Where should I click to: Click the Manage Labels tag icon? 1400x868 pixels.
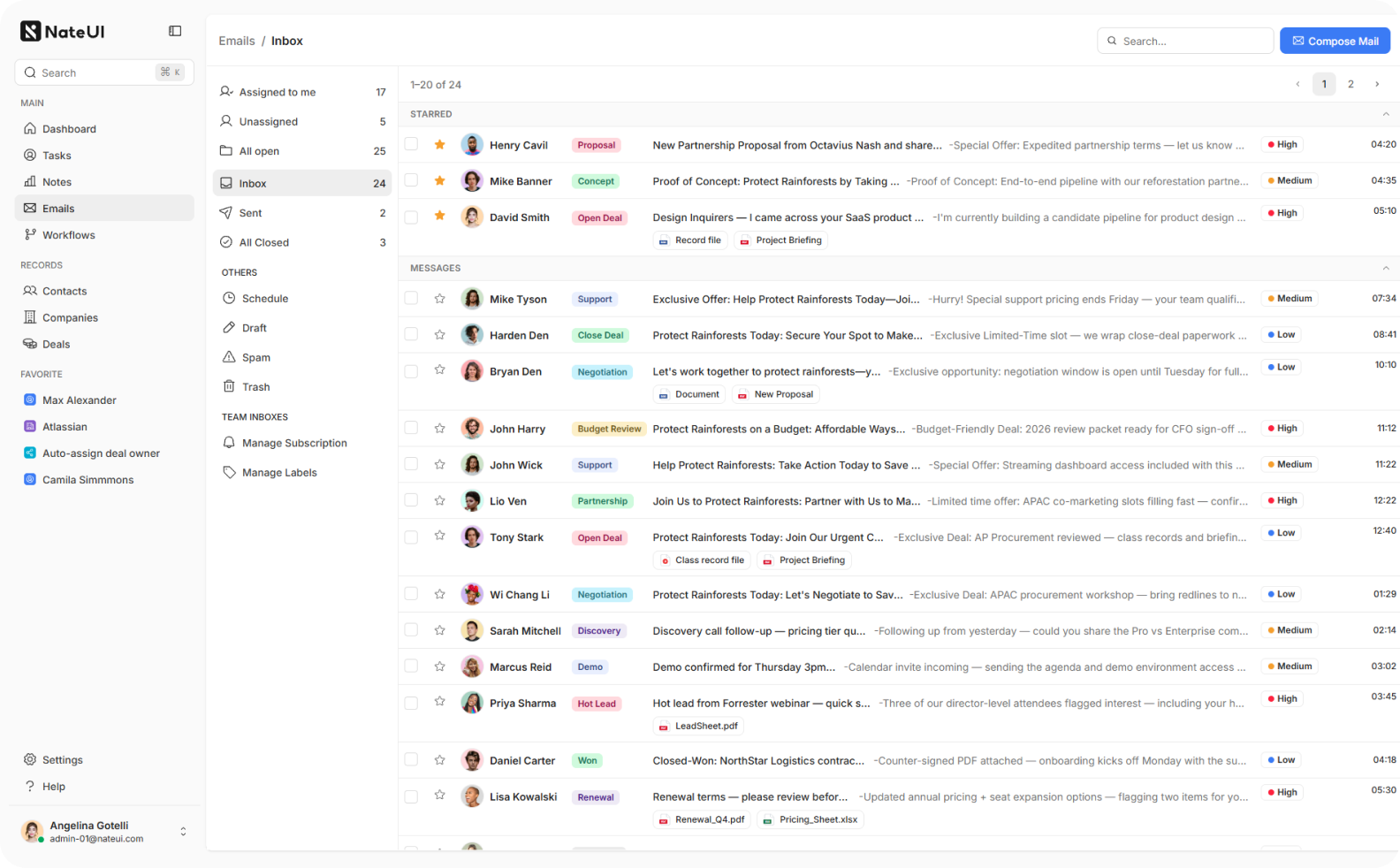[x=229, y=472]
